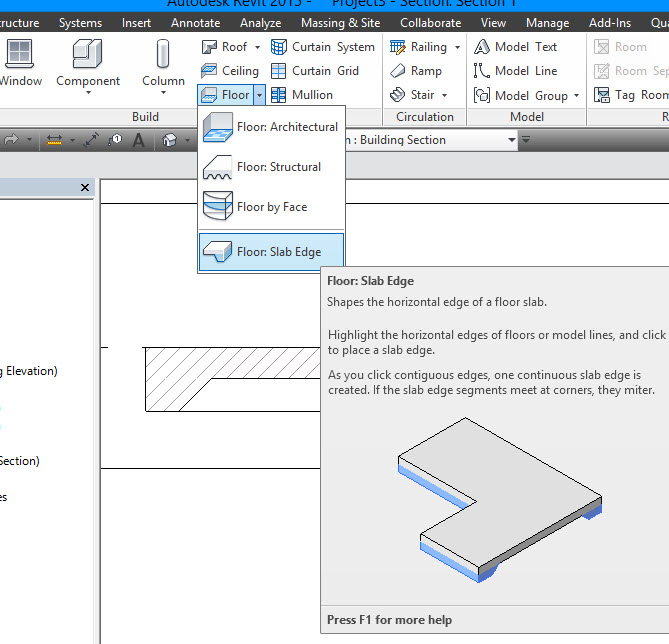
Task: Click the 'Circulation' panel title
Action: pyautogui.click(x=425, y=117)
